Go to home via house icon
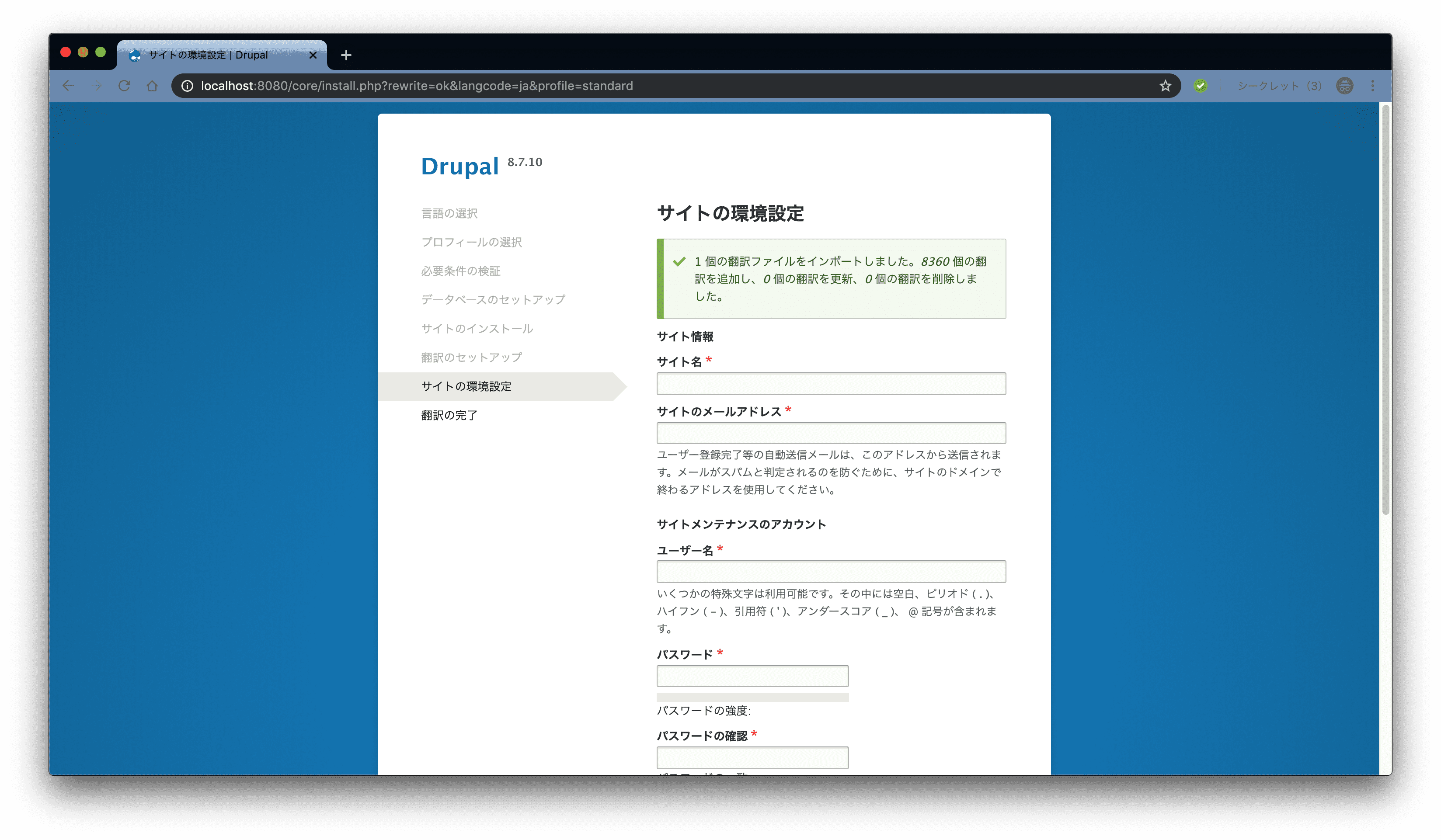This screenshot has height=840, width=1441. pos(152,86)
